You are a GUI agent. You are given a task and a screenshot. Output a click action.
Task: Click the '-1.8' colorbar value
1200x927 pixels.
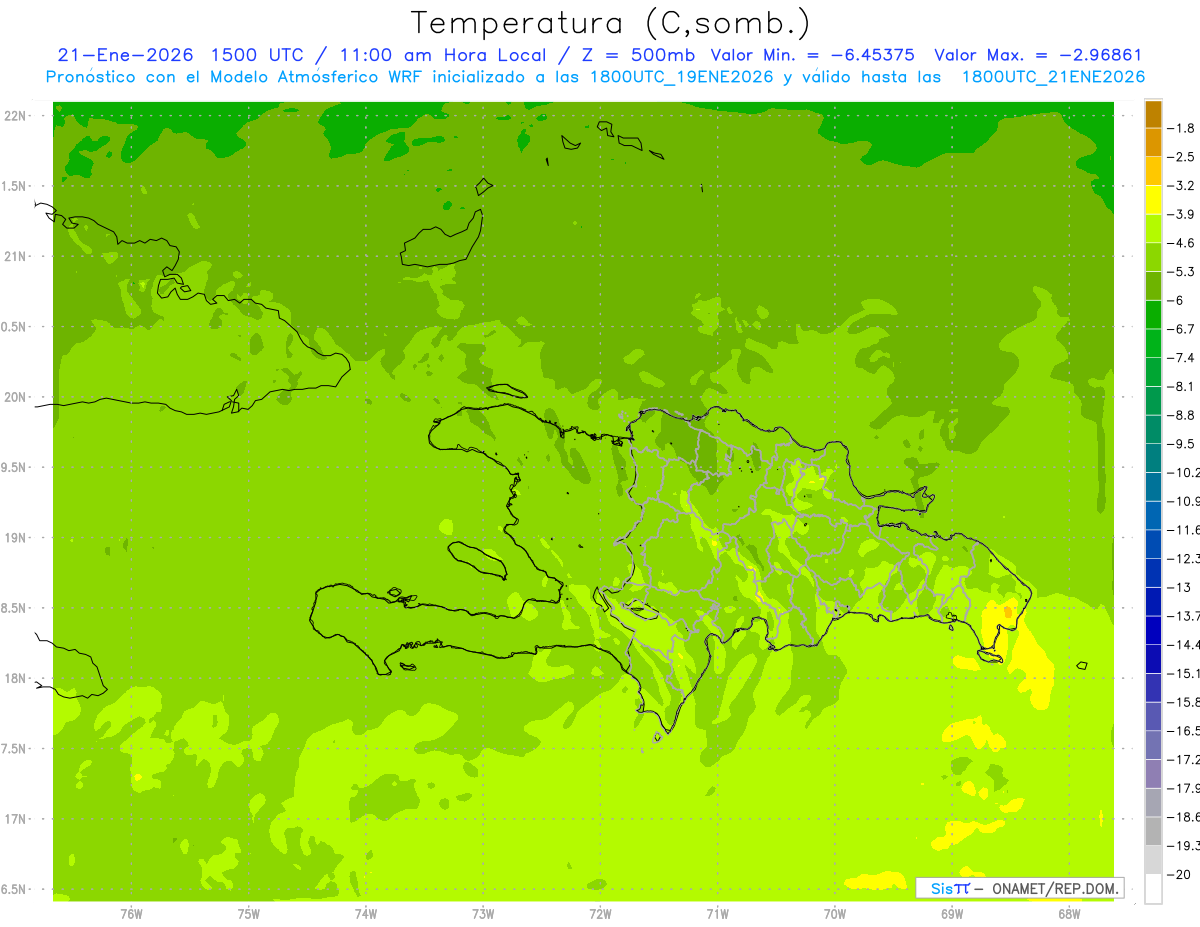pyautogui.click(x=1183, y=128)
